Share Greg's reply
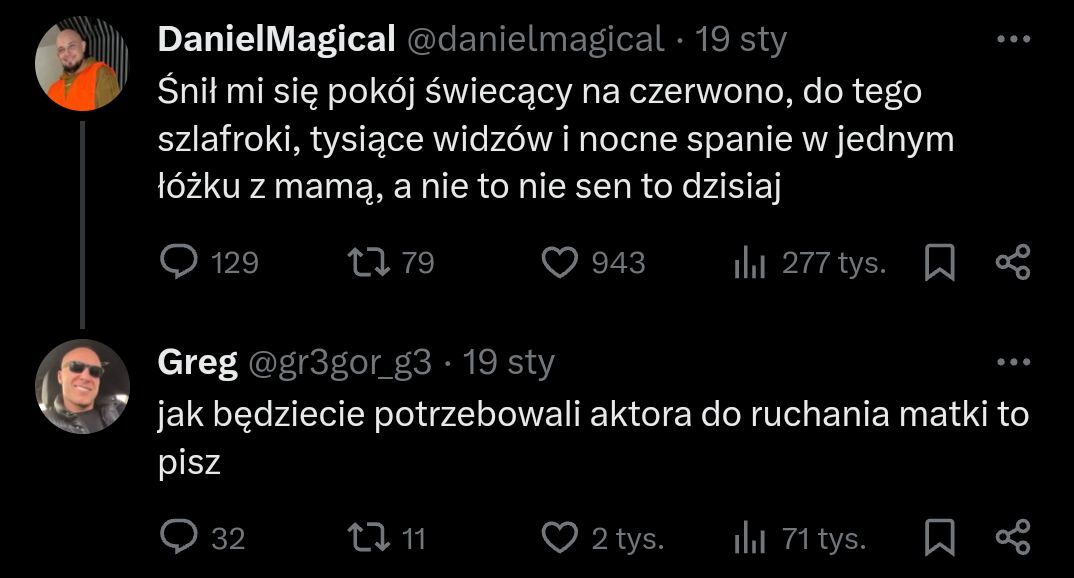Viewport: 1074px width, 578px height. [1013, 539]
